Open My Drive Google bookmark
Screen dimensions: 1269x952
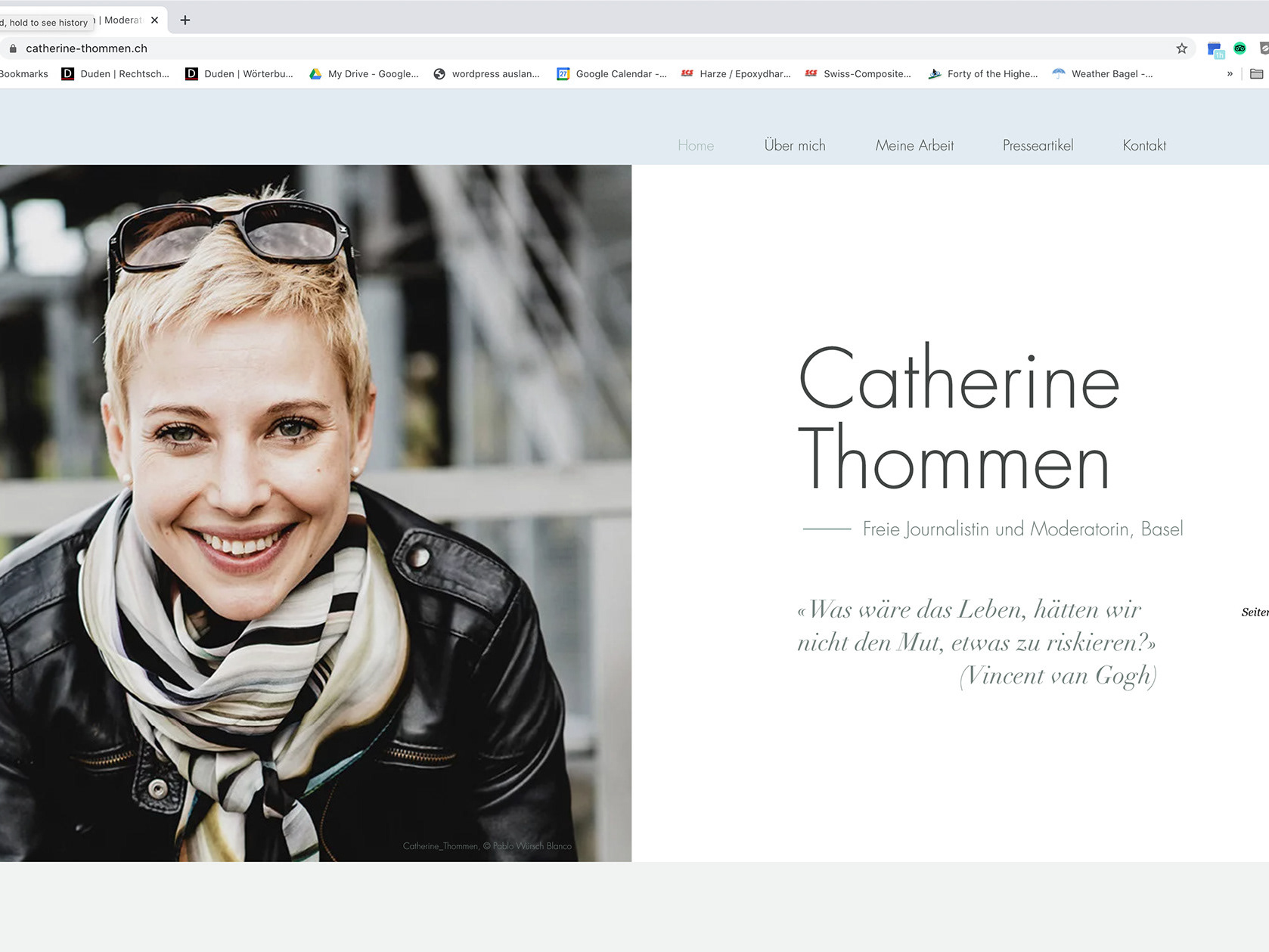point(364,74)
